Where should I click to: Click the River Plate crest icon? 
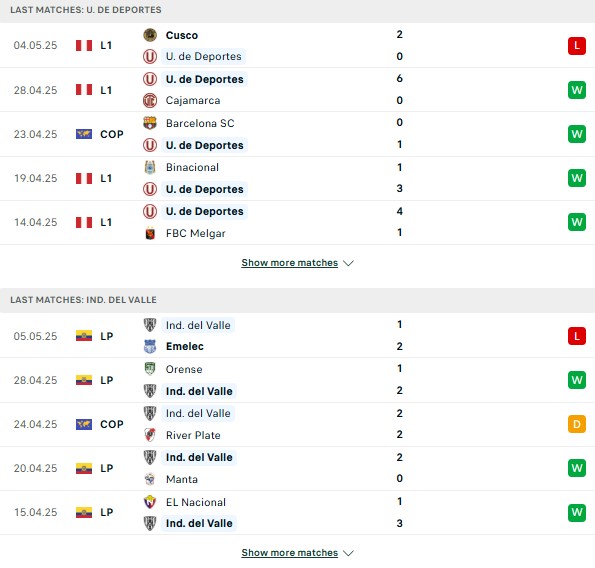(150, 435)
